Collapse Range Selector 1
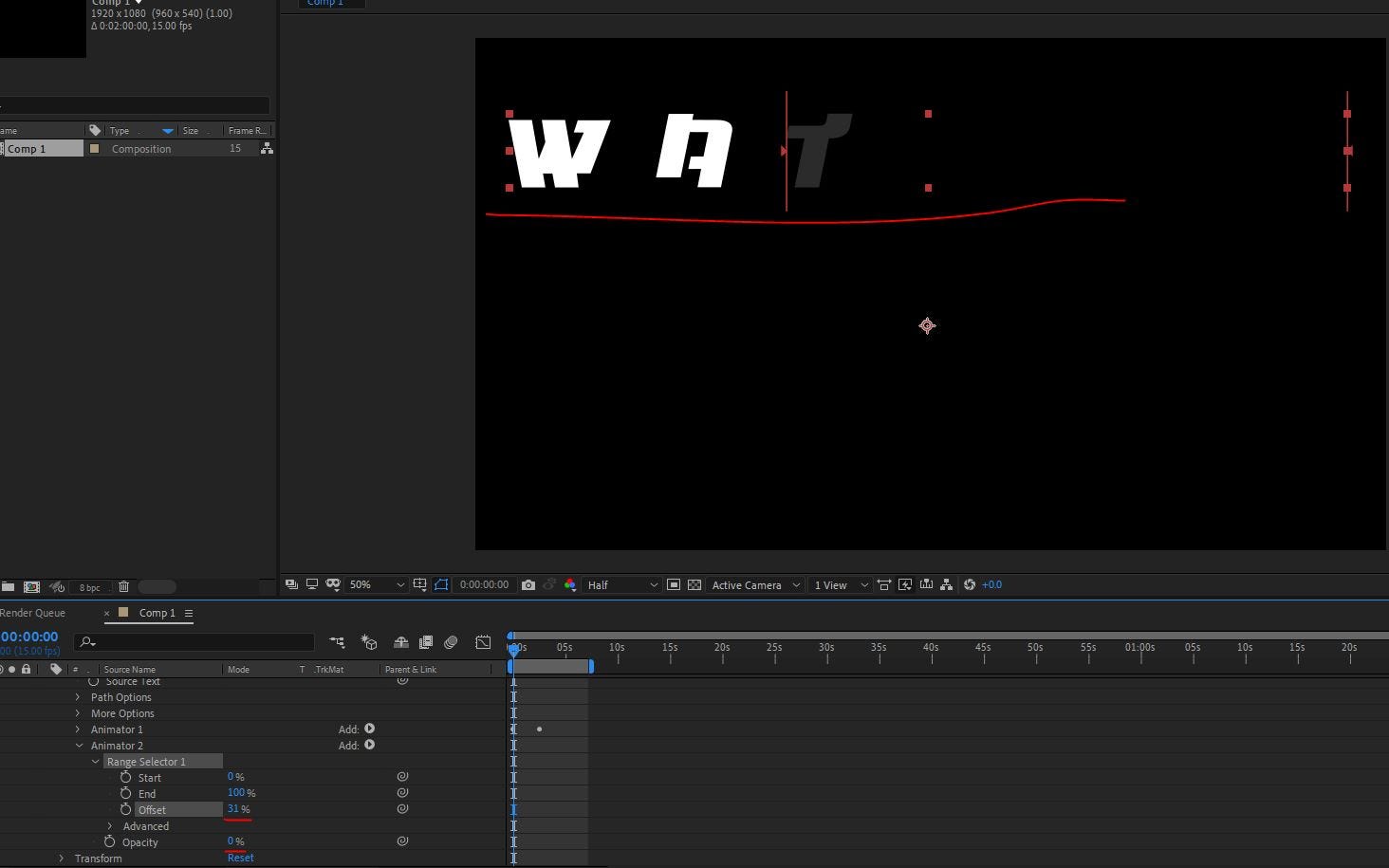This screenshot has height=868, width=1389. (x=95, y=762)
